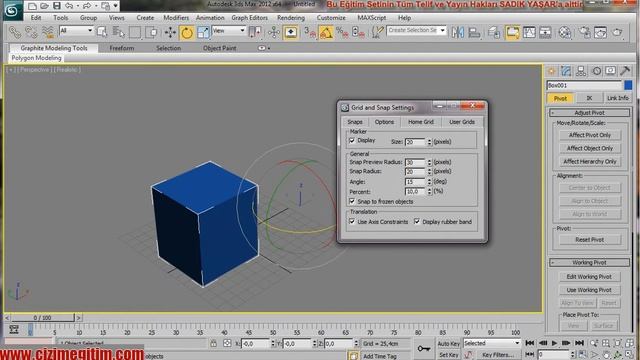Image resolution: width=640 pixels, height=360 pixels.
Task: Click the Render Setup icon
Action: pyautogui.click(x=584, y=32)
